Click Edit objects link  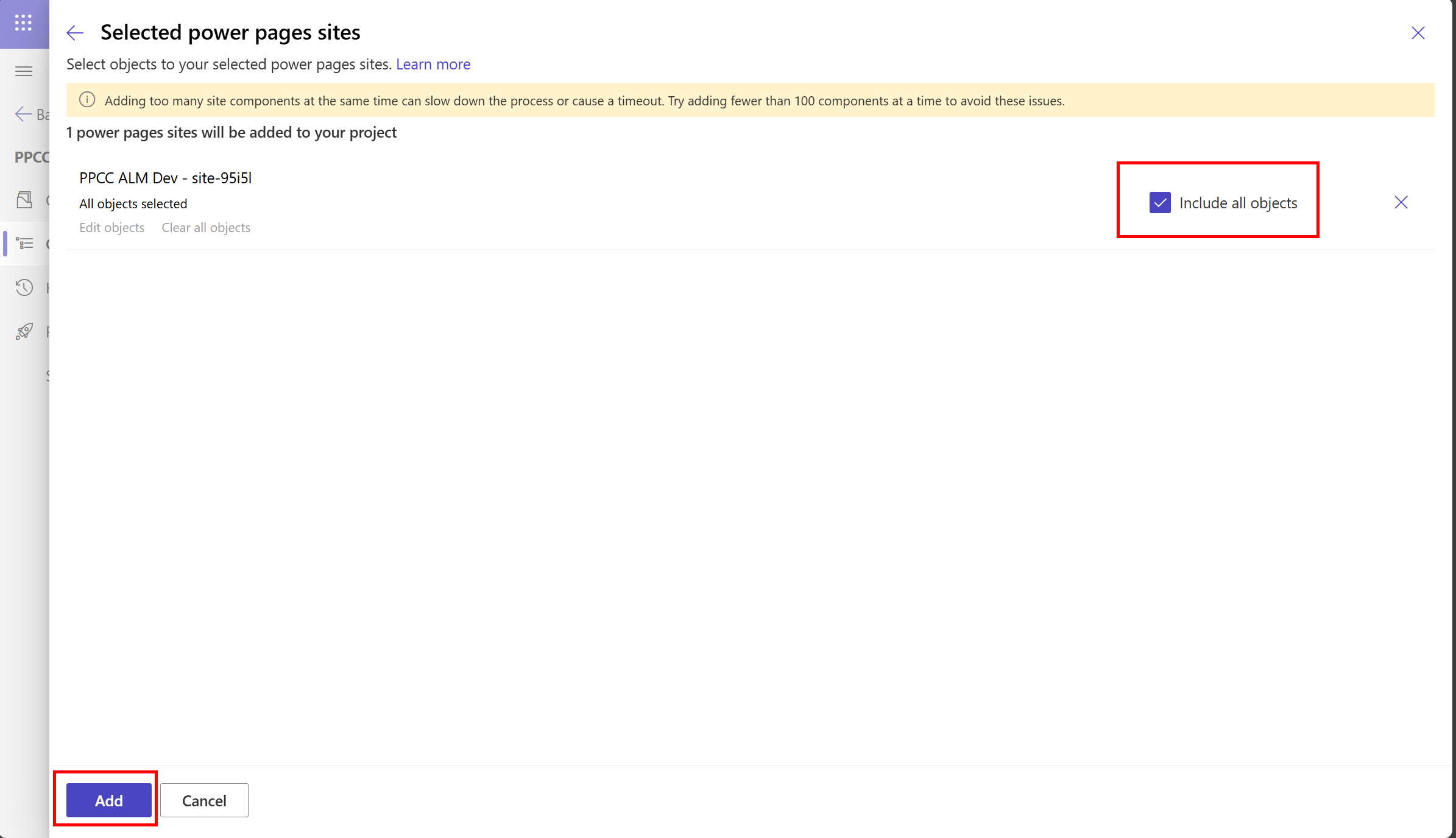[111, 227]
